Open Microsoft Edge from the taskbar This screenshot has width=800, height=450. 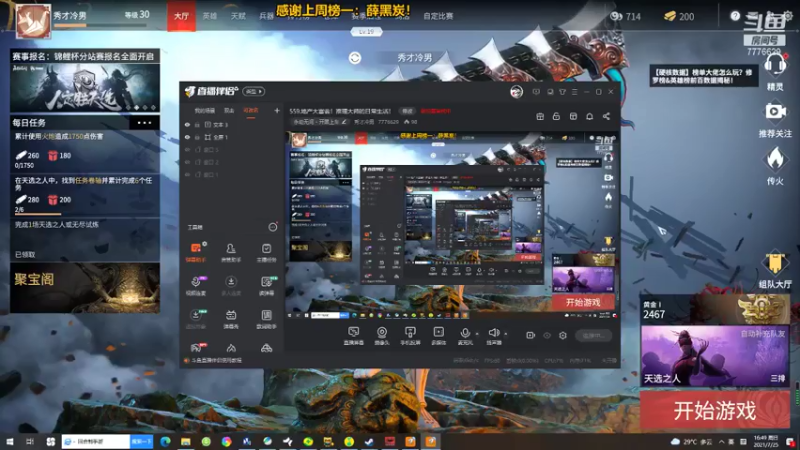point(165,441)
